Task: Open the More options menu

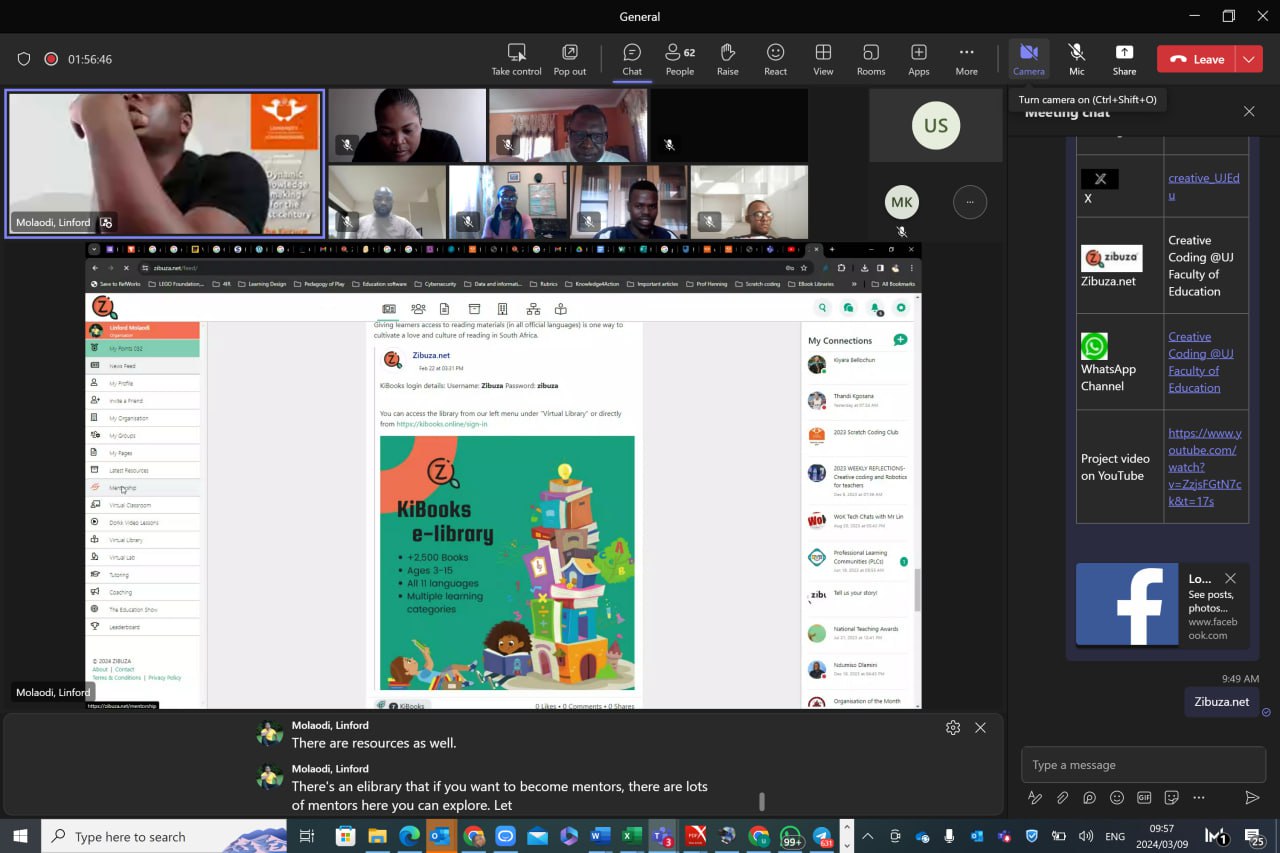Action: [966, 59]
